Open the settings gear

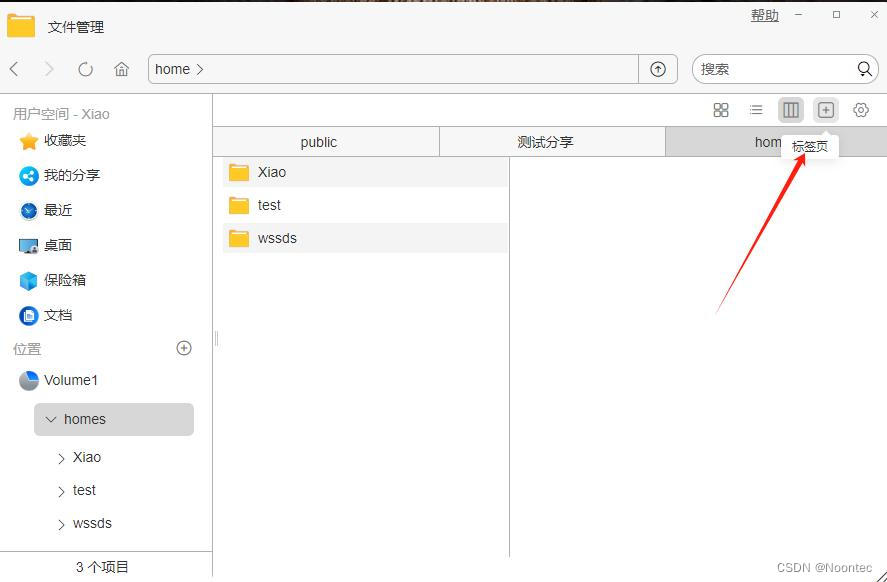861,110
